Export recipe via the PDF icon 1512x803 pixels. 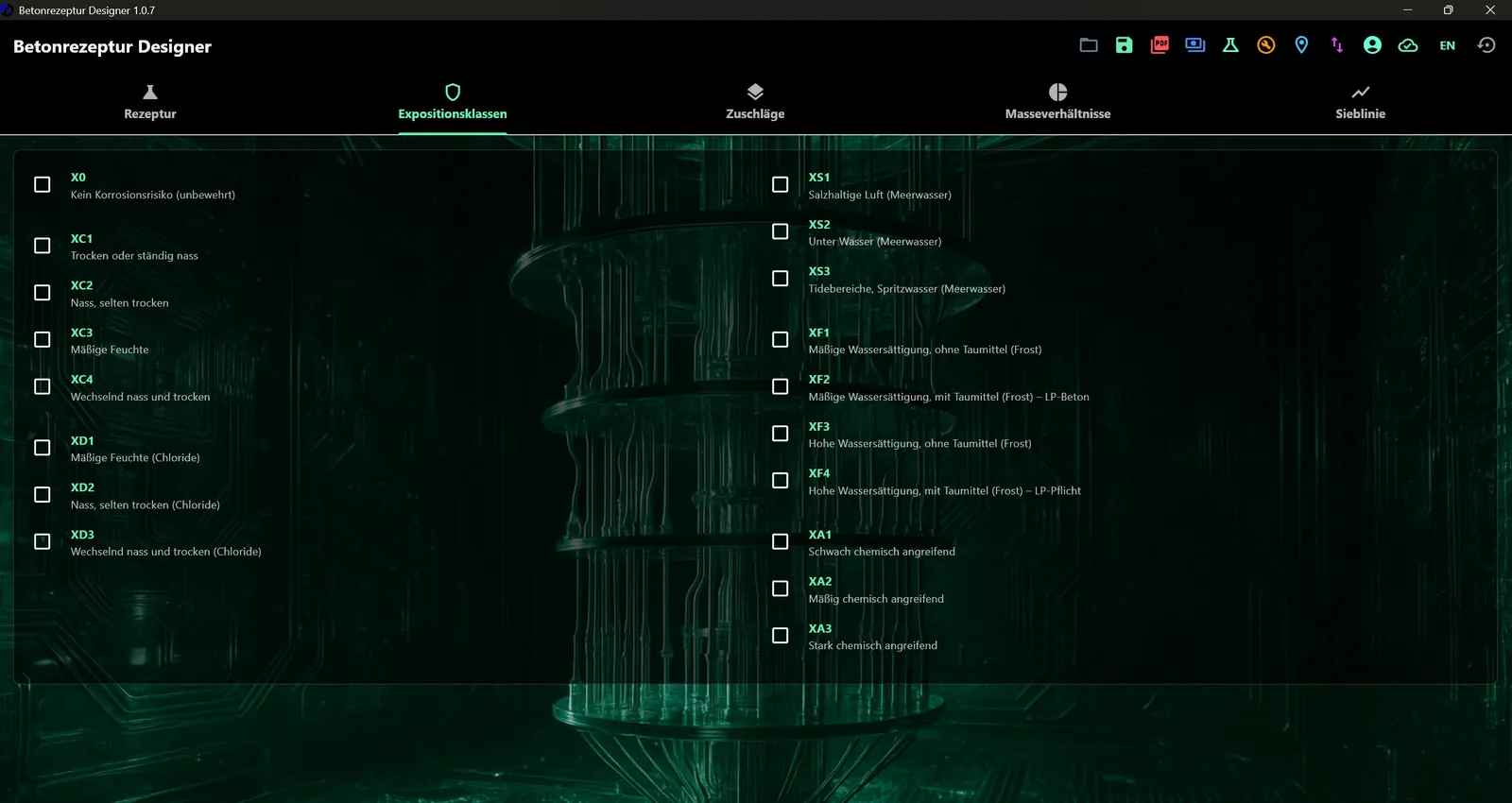[1160, 45]
